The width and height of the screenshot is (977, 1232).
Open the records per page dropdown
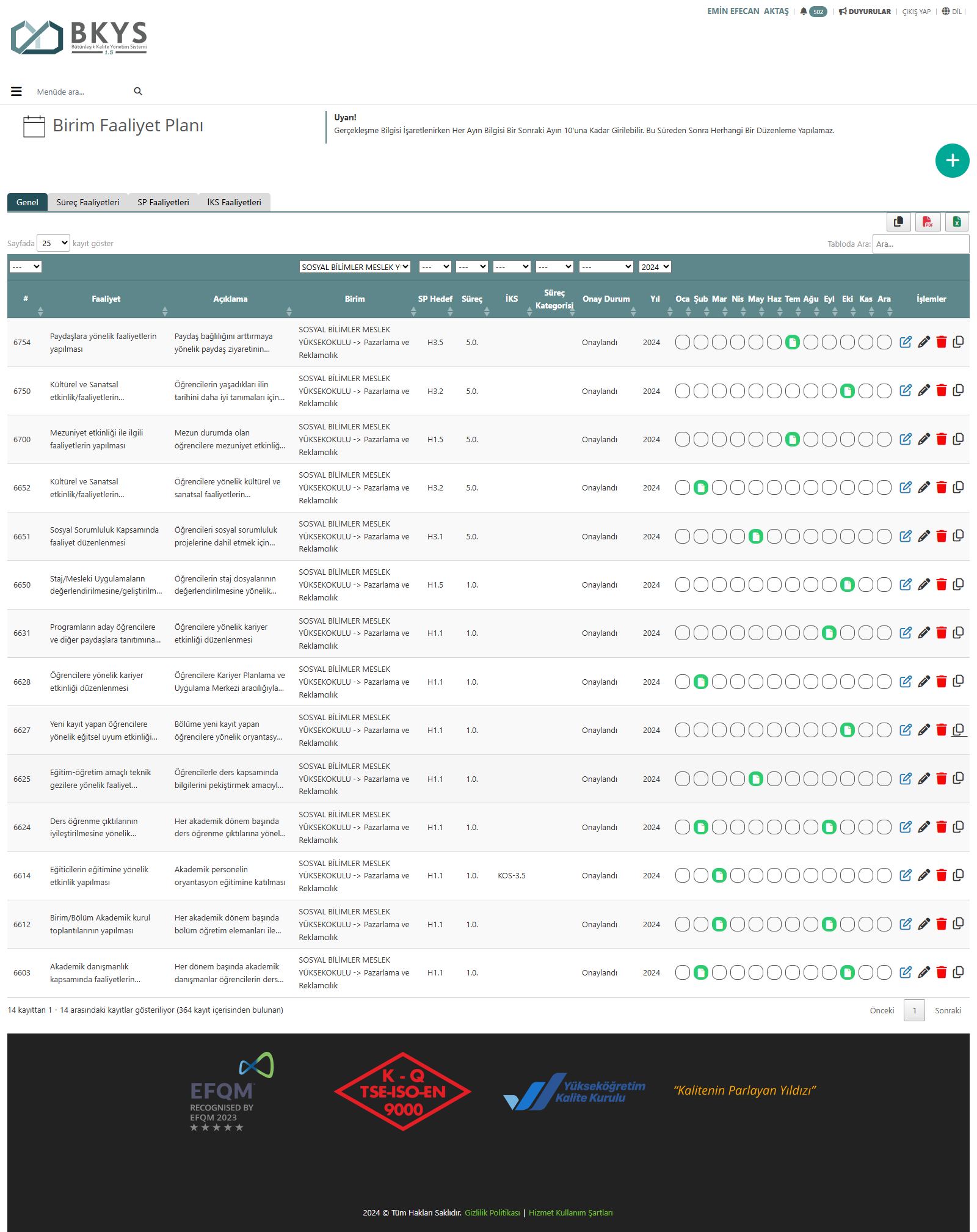pos(54,243)
